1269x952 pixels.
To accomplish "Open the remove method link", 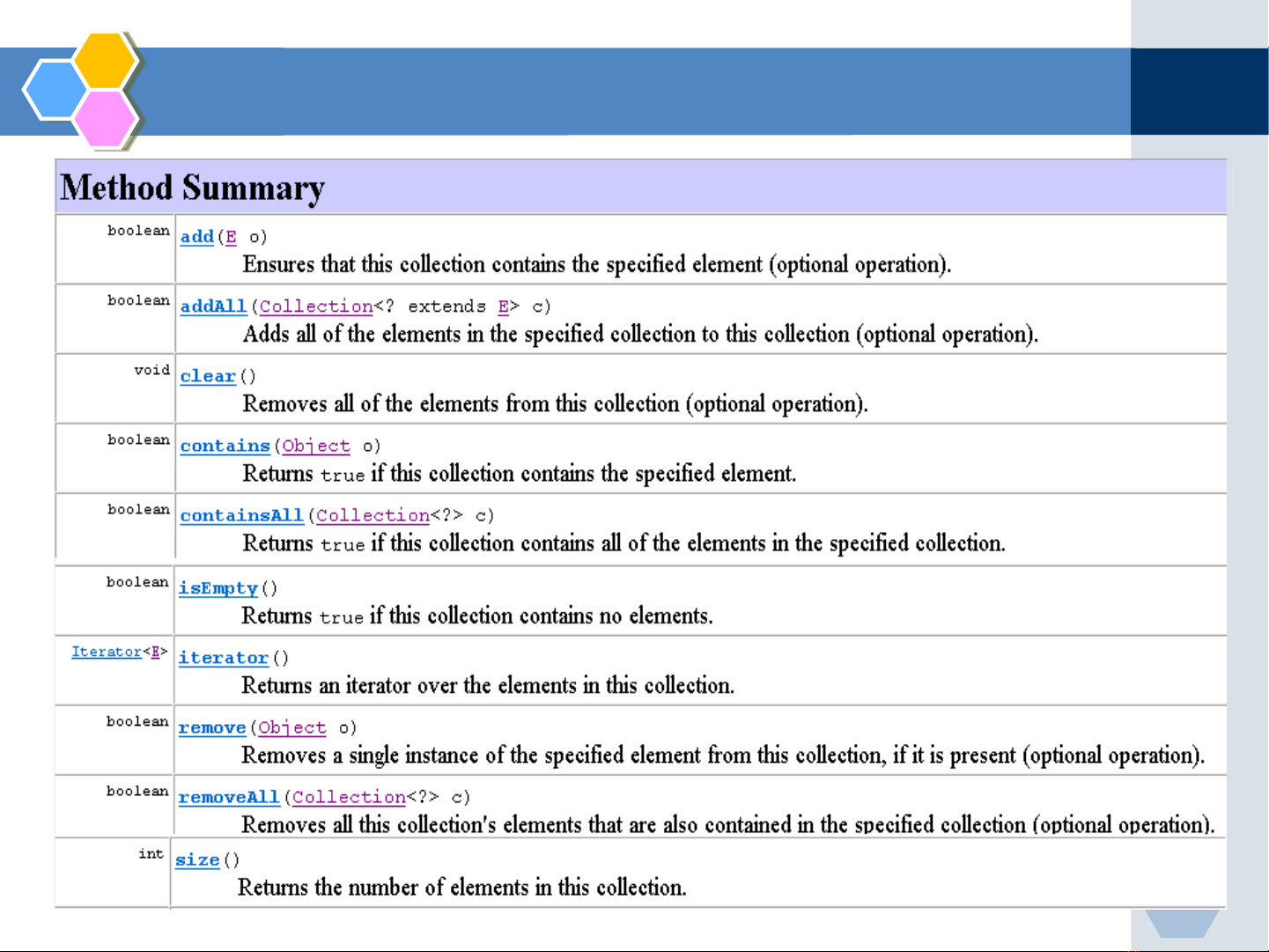I will [212, 727].
